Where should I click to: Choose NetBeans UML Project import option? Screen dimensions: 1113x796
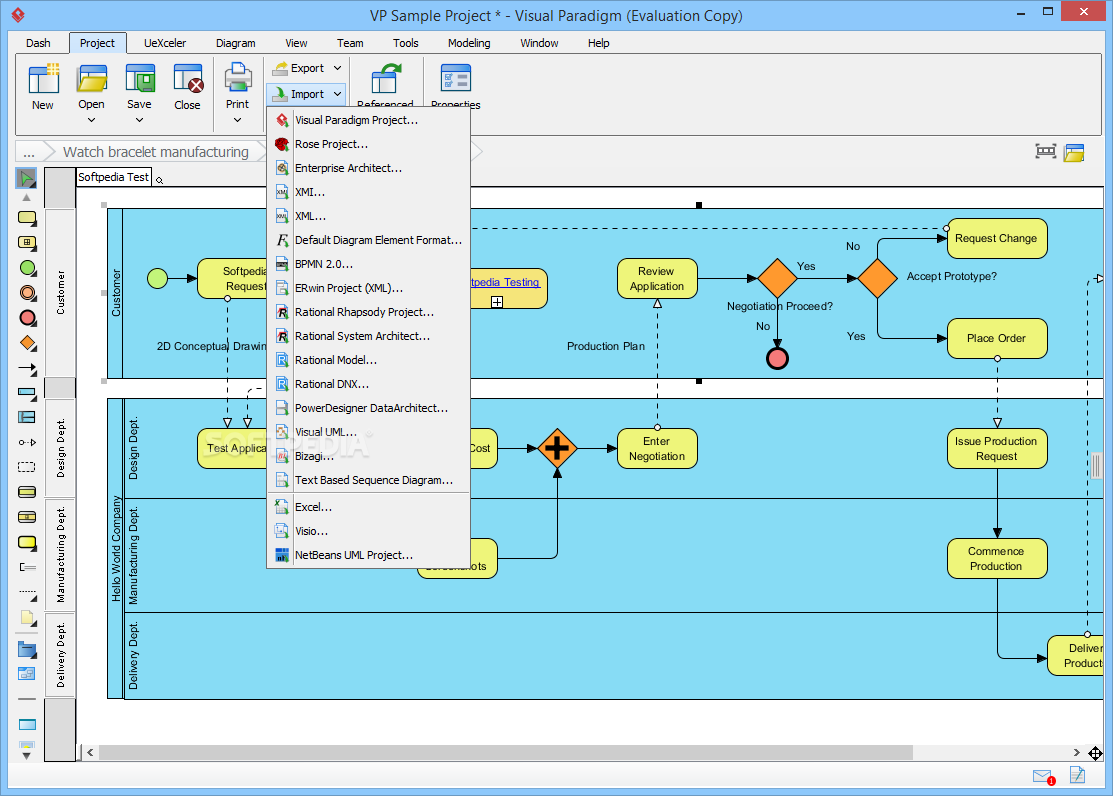(x=368, y=555)
